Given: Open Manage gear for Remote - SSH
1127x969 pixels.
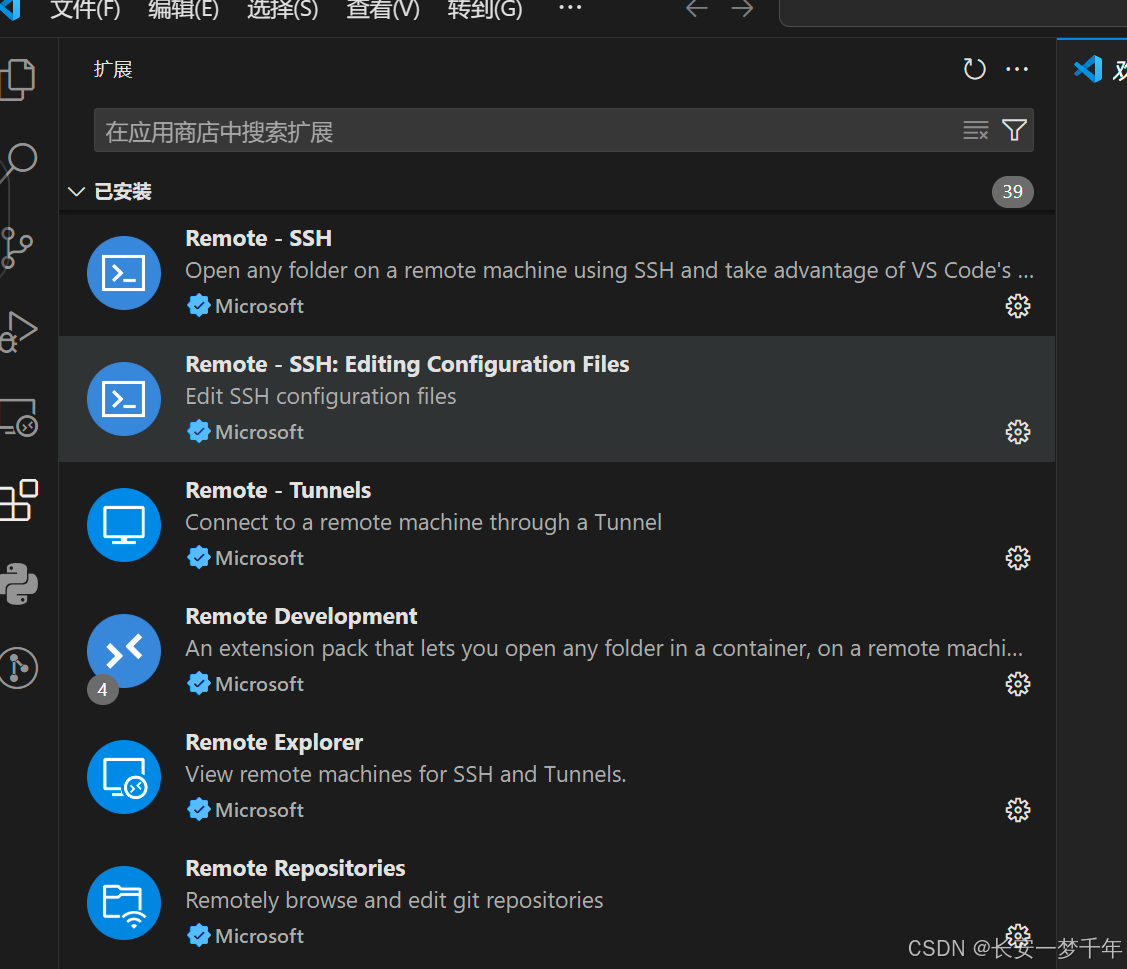Looking at the screenshot, I should pos(1017,306).
